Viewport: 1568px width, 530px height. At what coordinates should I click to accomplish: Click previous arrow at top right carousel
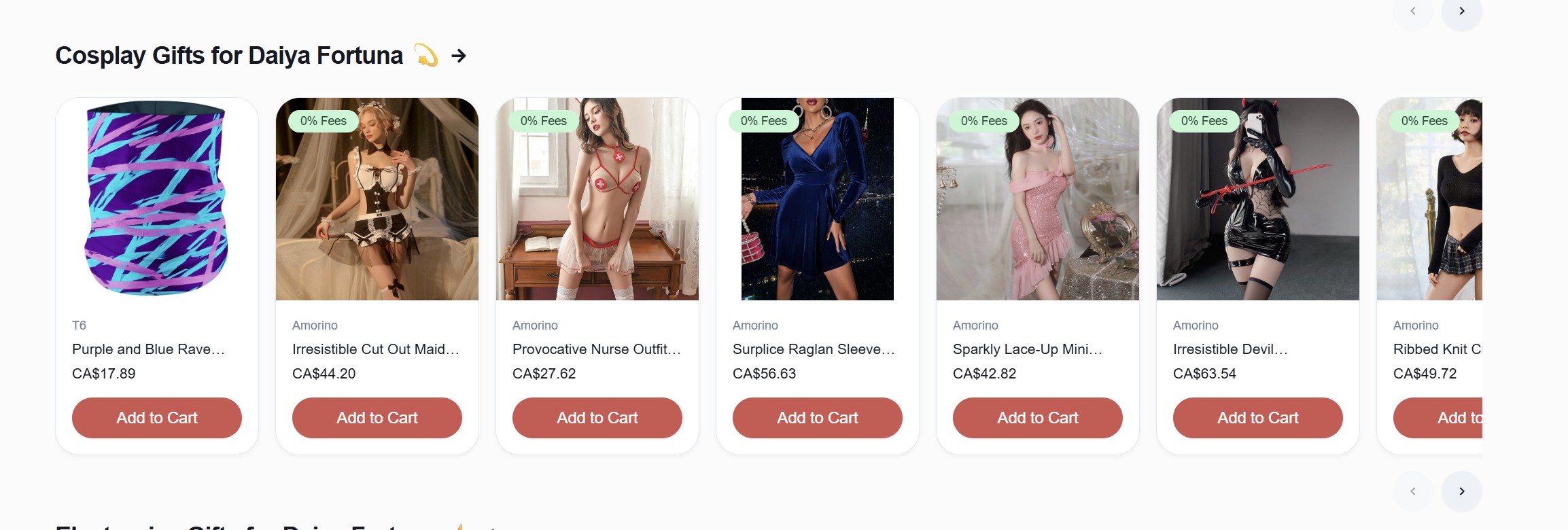(1413, 12)
